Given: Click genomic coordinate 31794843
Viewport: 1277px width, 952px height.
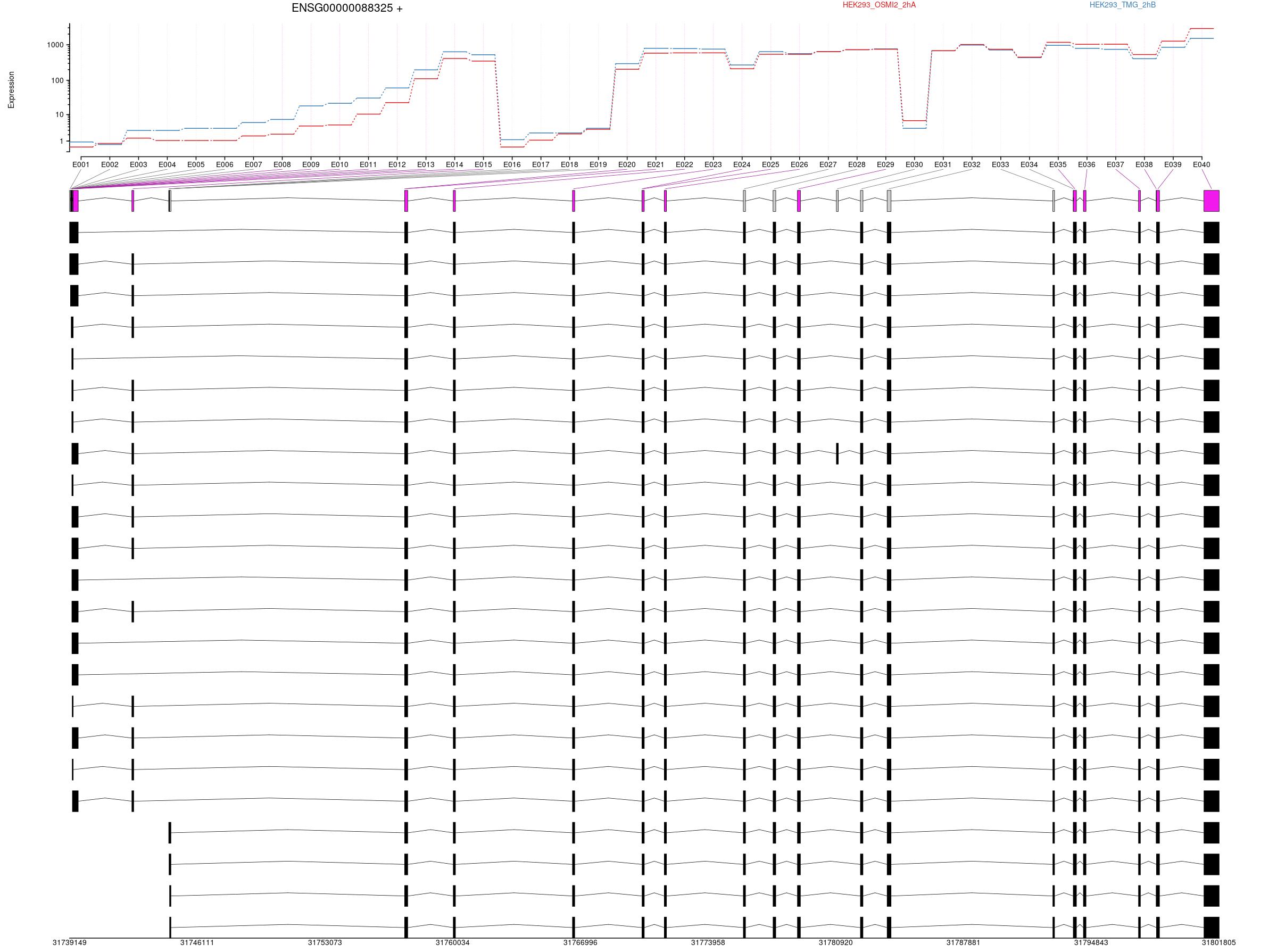Looking at the screenshot, I should coord(1091,943).
